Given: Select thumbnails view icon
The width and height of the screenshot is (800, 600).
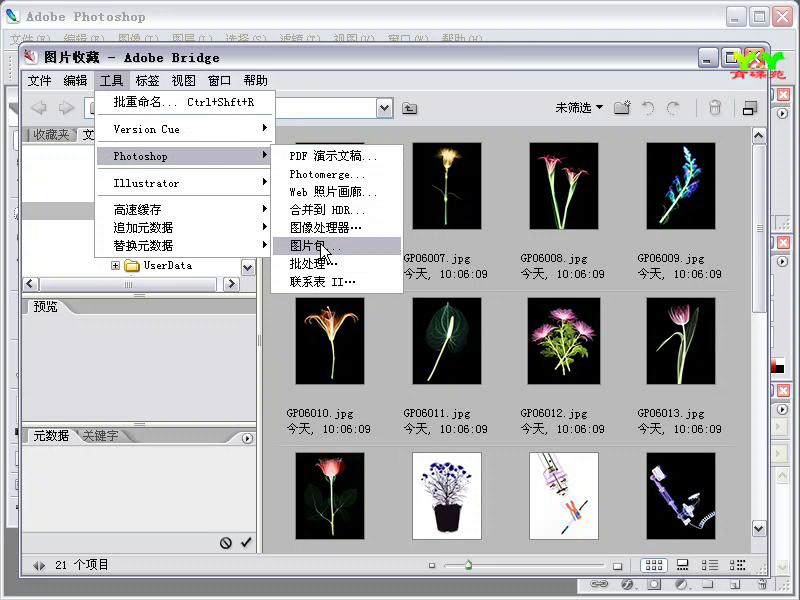Looking at the screenshot, I should coord(654,565).
